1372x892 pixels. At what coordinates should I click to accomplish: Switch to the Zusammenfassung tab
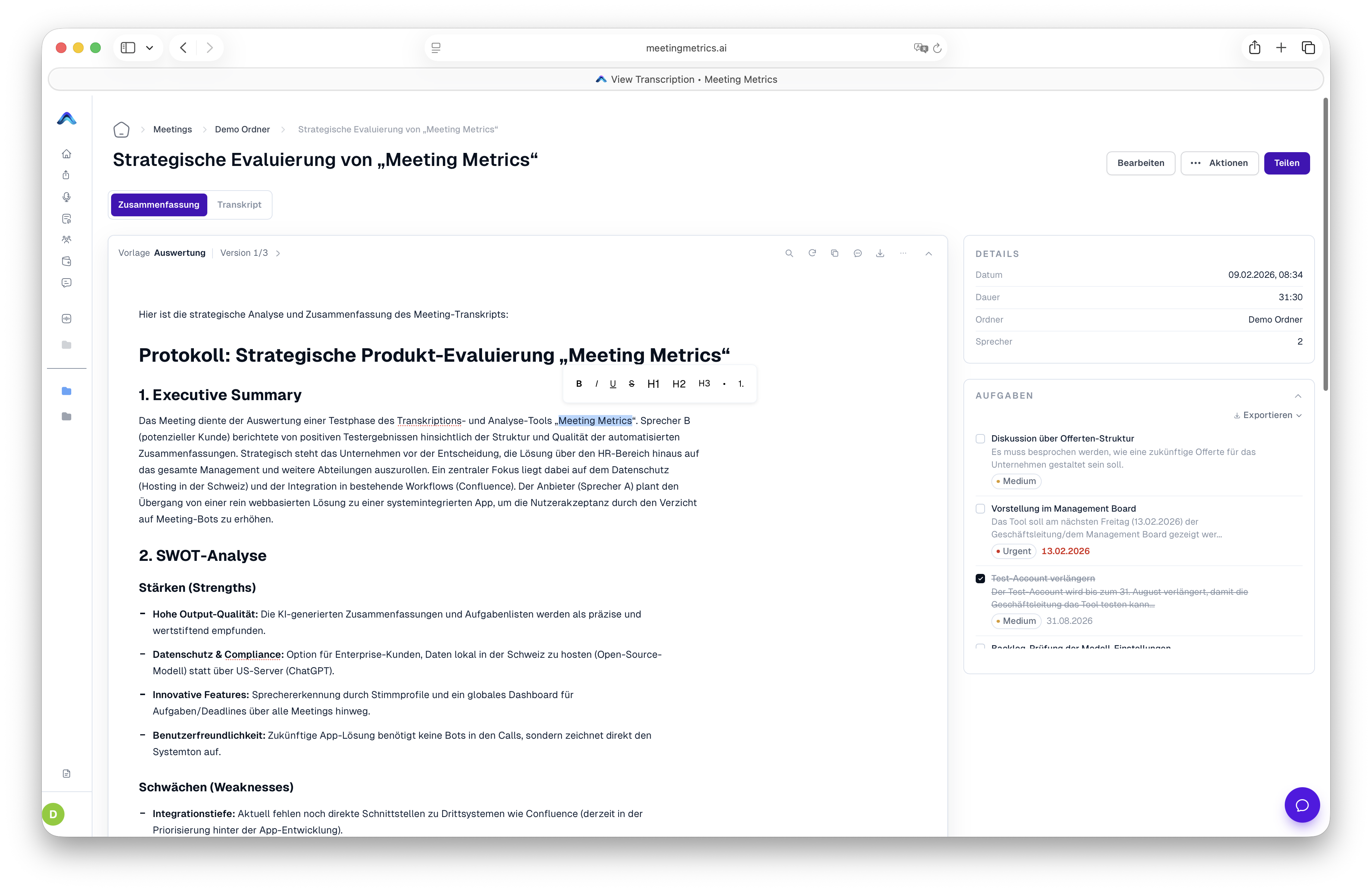(158, 205)
